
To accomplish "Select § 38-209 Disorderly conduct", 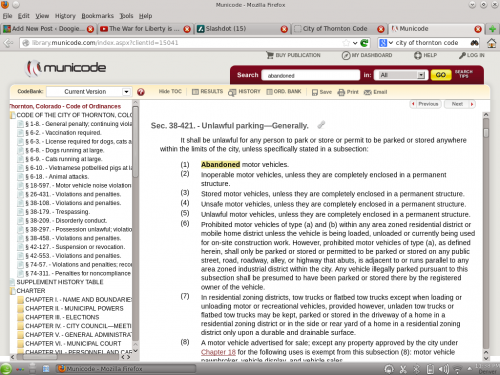I will point(66,221).
